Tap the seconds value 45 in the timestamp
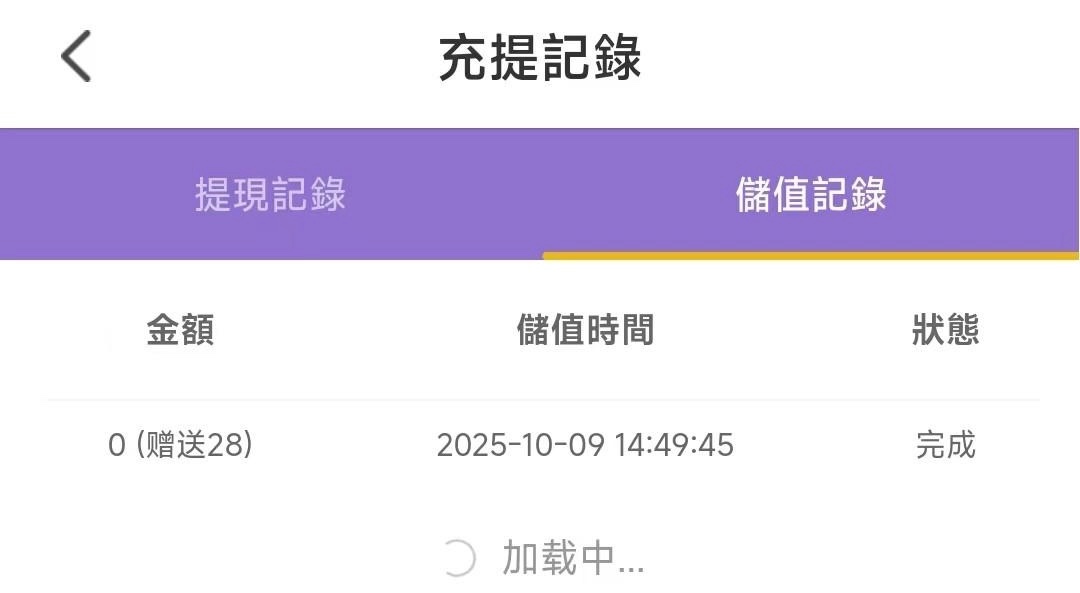The width and height of the screenshot is (1080, 593). coord(717,444)
